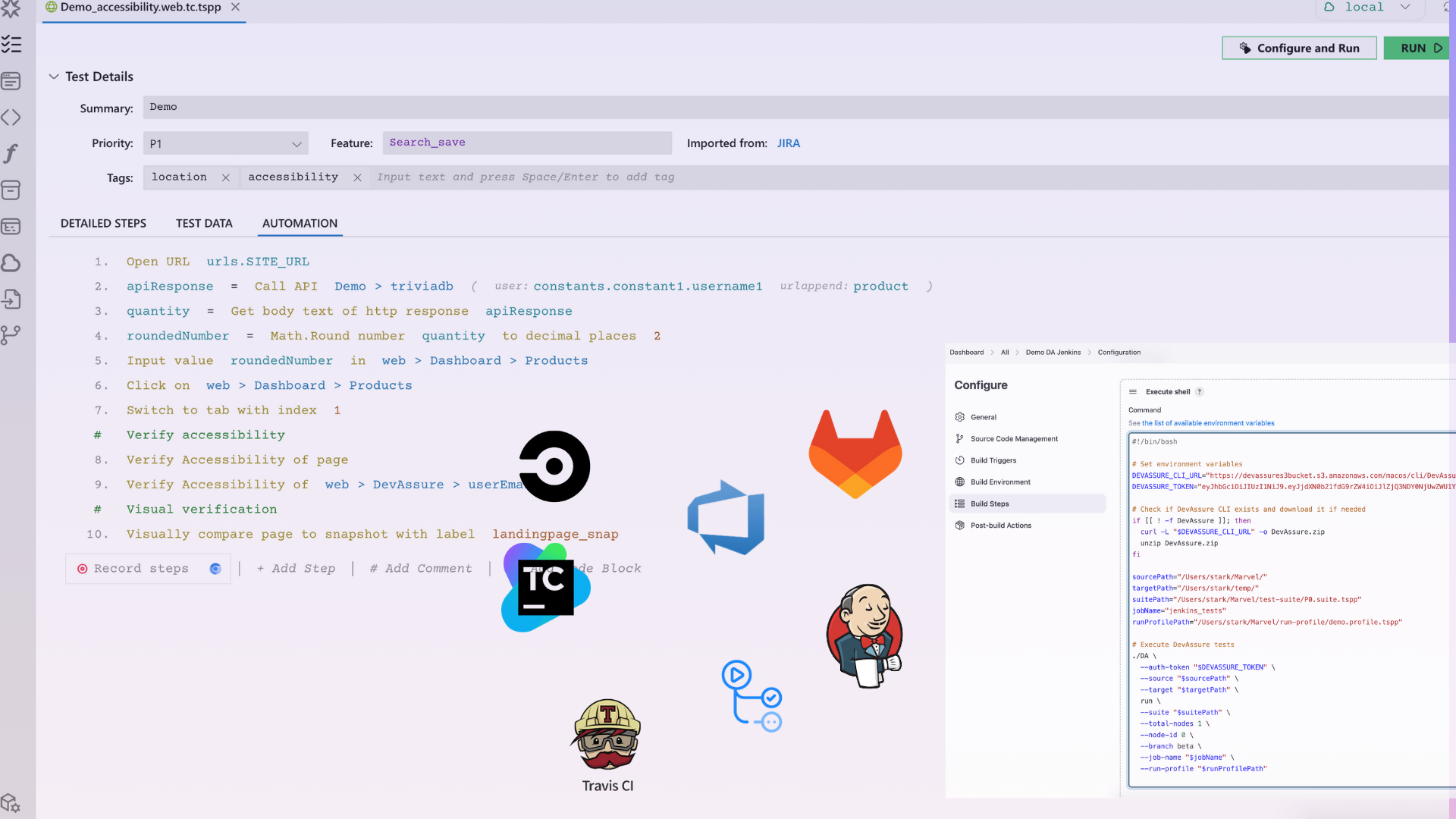Open the import file sidebar icon
1456x819 pixels.
pos(11,300)
